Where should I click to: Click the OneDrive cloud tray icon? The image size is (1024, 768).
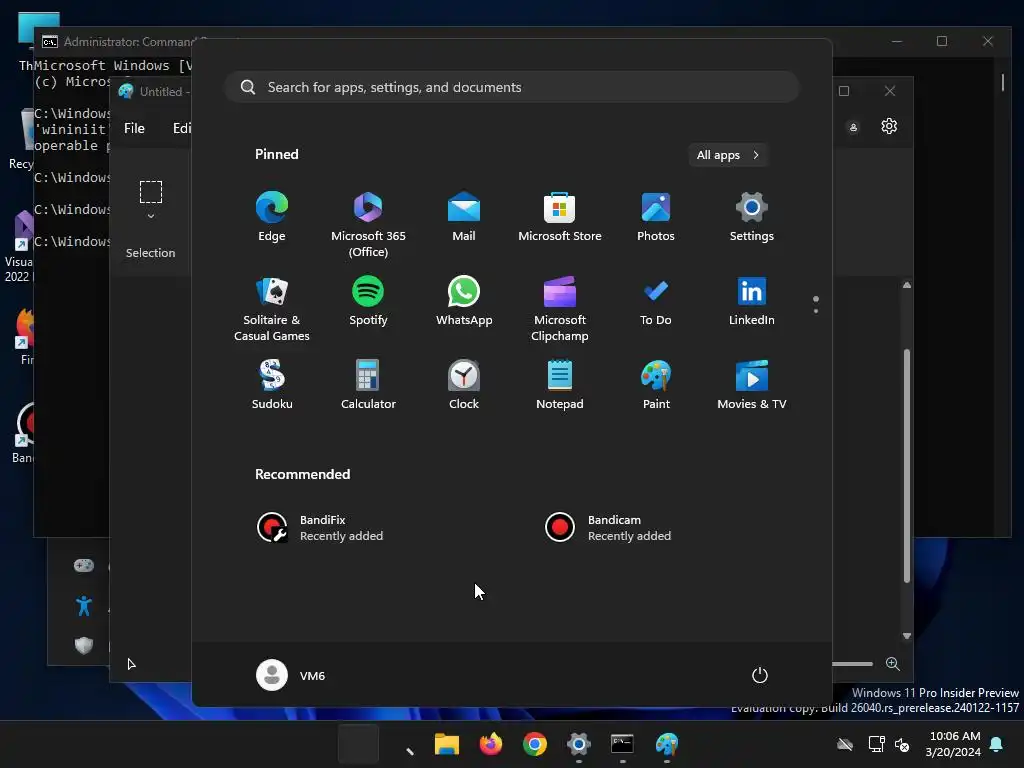point(845,744)
